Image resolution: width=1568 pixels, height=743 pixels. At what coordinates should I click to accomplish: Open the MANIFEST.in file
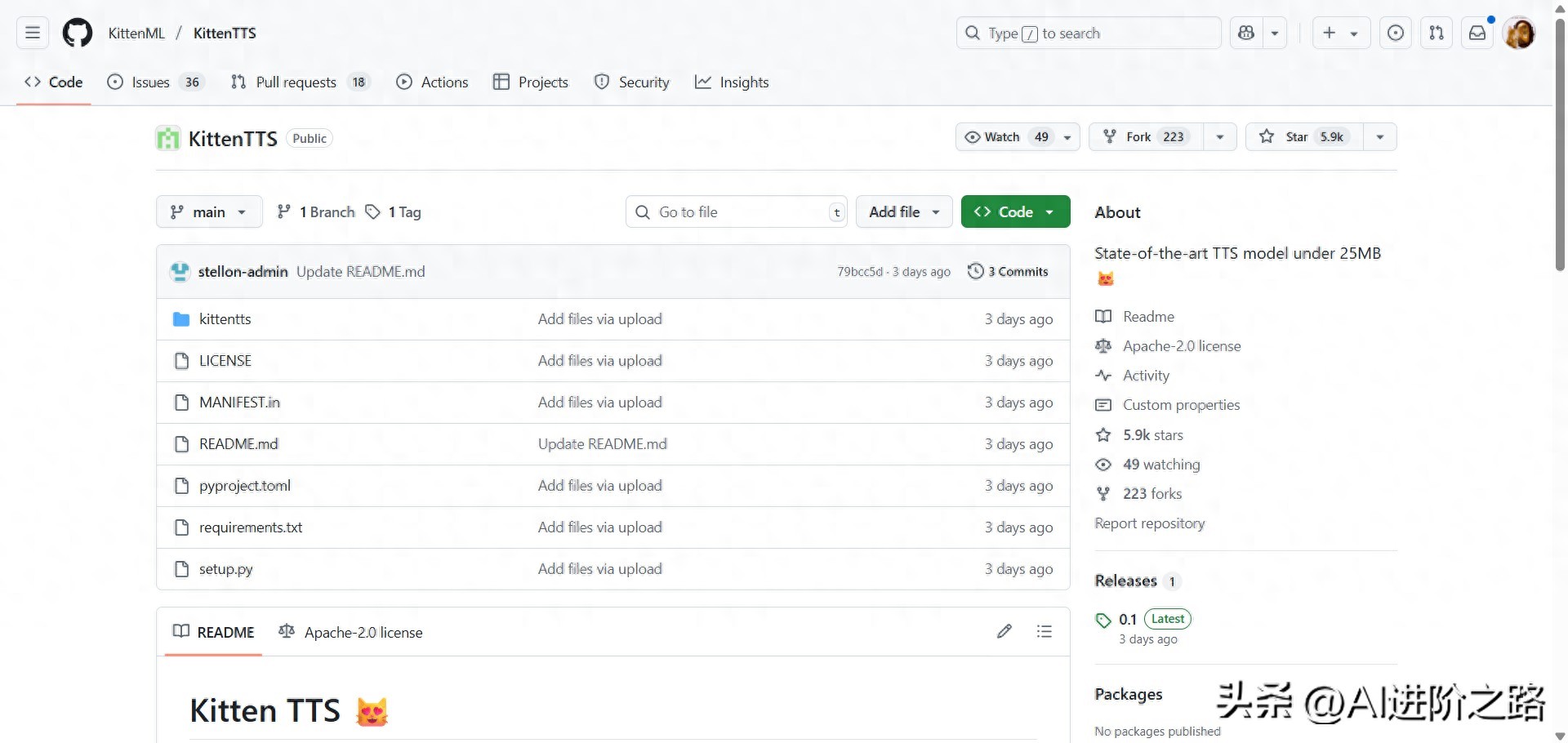tap(239, 403)
